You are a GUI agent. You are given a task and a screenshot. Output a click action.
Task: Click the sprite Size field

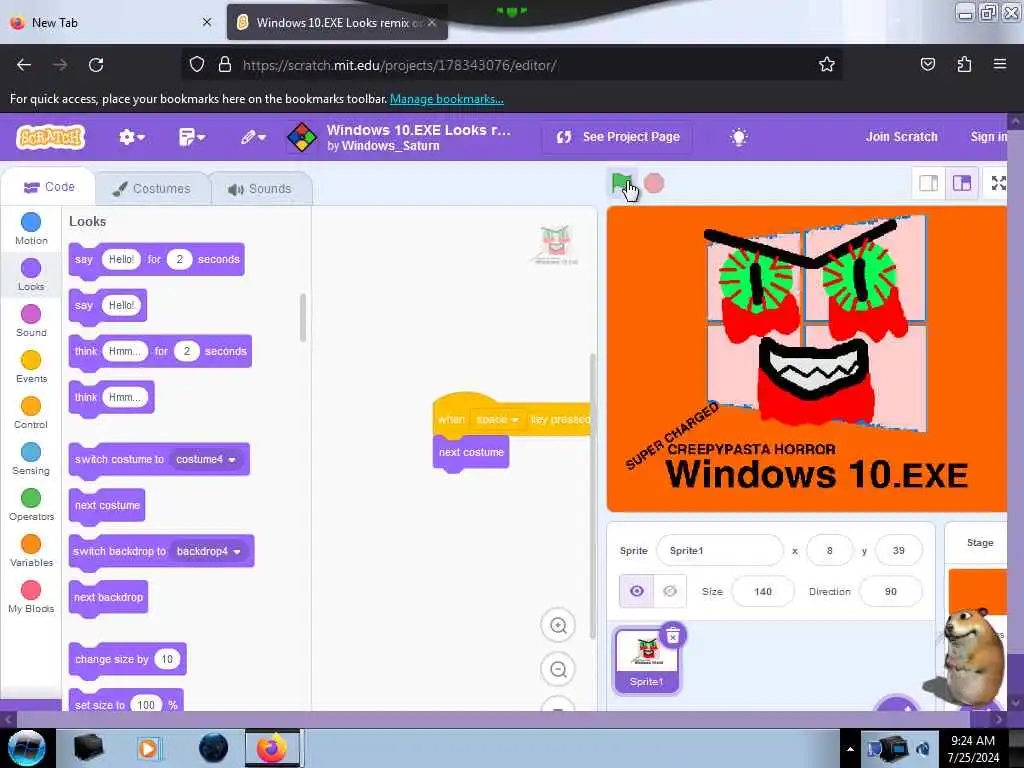pos(763,592)
